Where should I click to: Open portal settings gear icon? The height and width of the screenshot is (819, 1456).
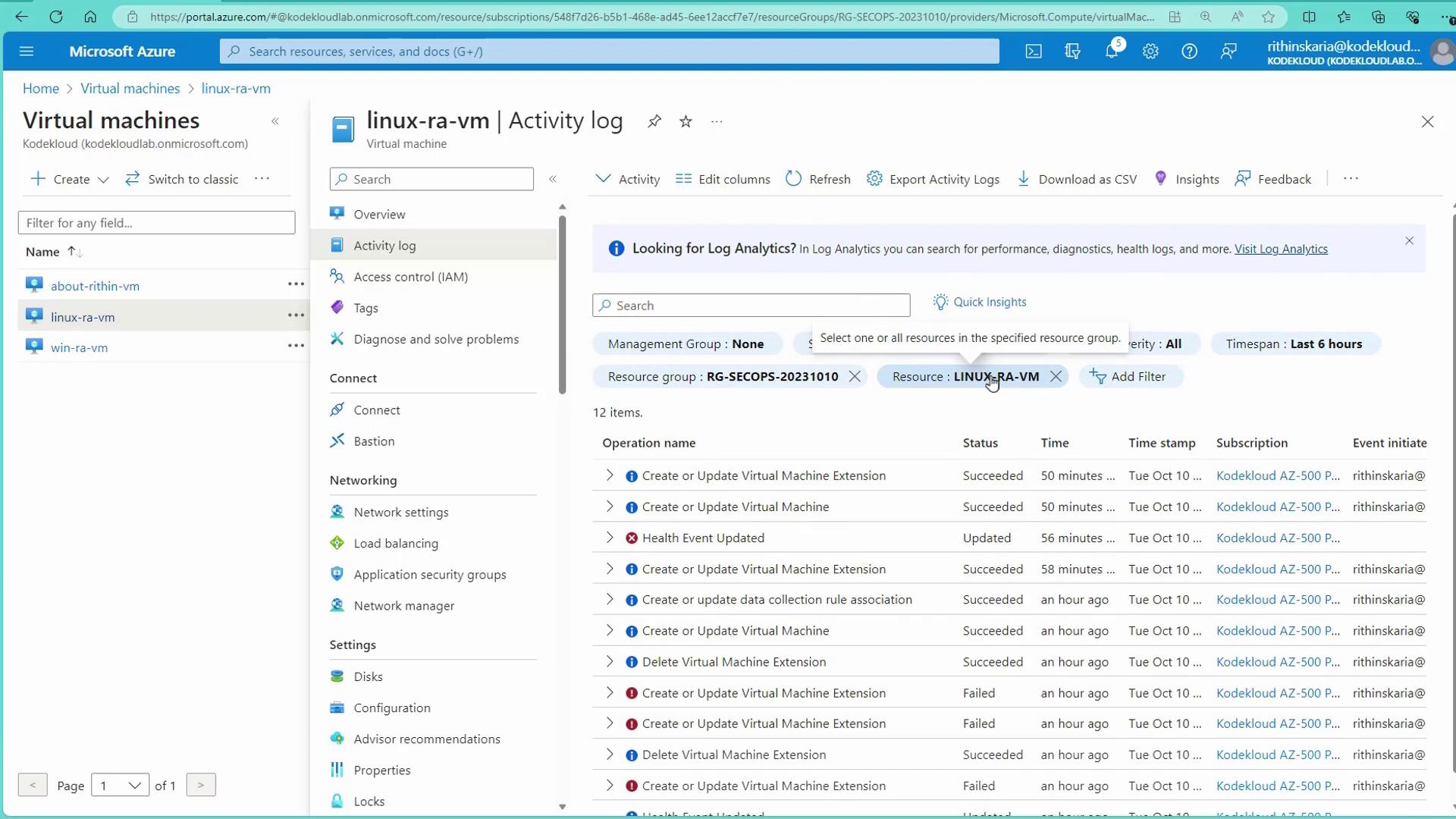(x=1150, y=52)
